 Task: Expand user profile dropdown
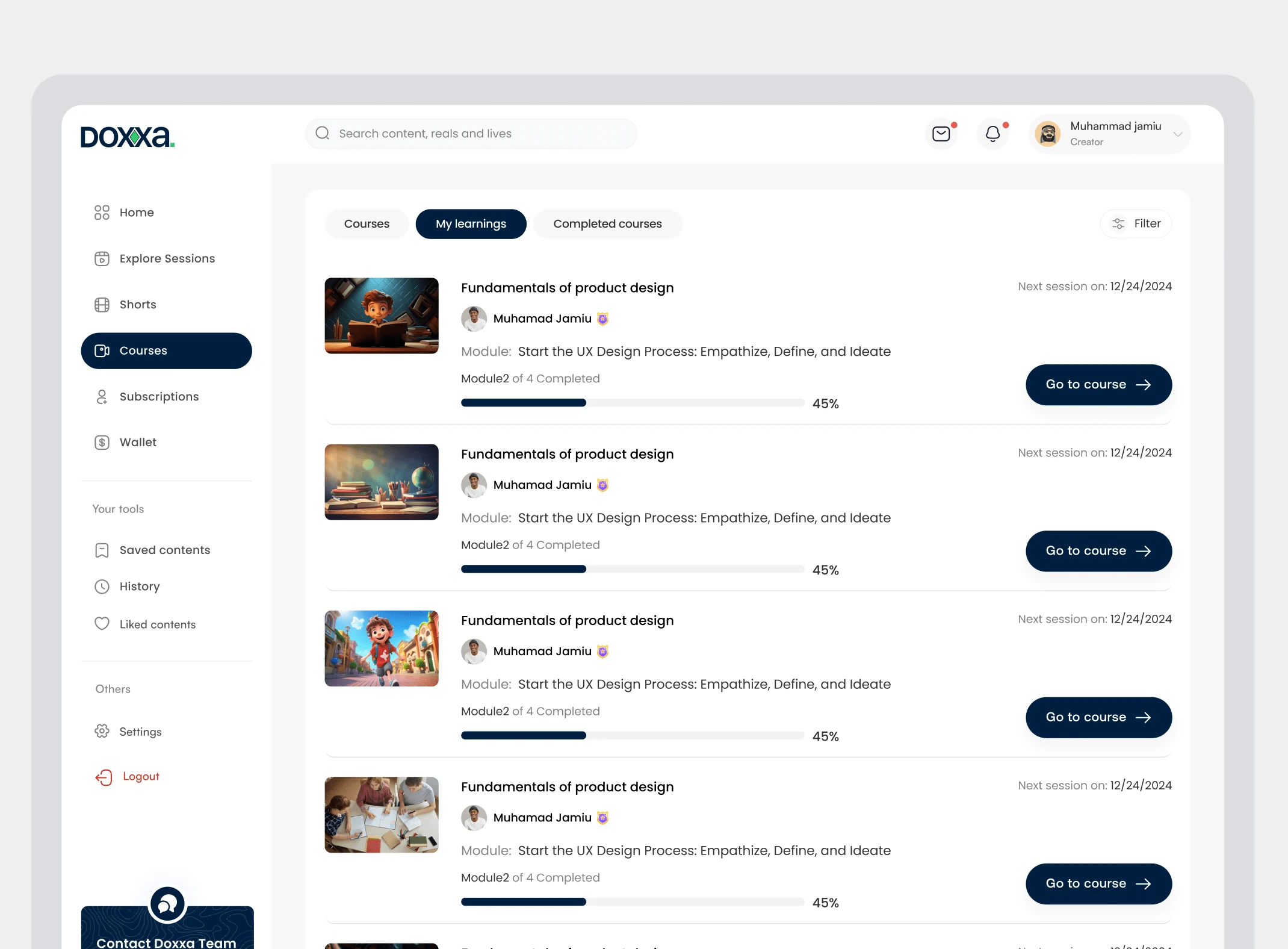pos(1181,133)
